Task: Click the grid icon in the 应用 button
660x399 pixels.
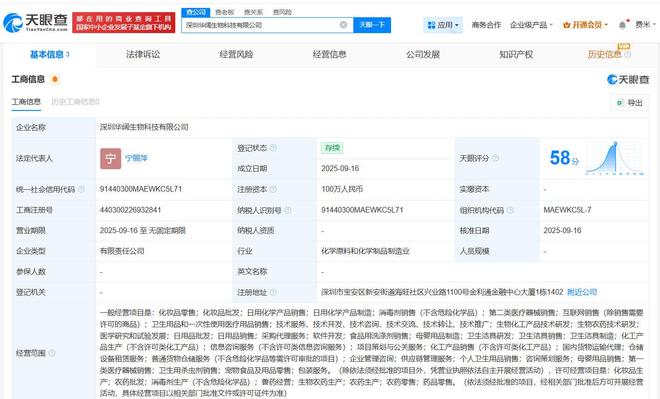Action: click(431, 25)
